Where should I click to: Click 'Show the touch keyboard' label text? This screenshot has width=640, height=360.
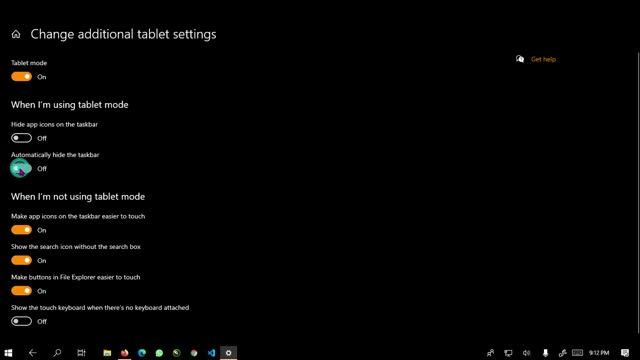[x=100, y=308]
